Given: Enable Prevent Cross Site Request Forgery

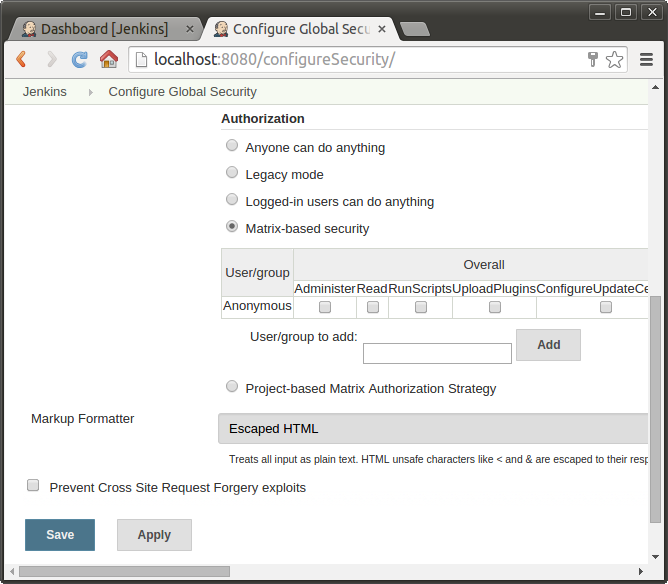Looking at the screenshot, I should (x=33, y=485).
